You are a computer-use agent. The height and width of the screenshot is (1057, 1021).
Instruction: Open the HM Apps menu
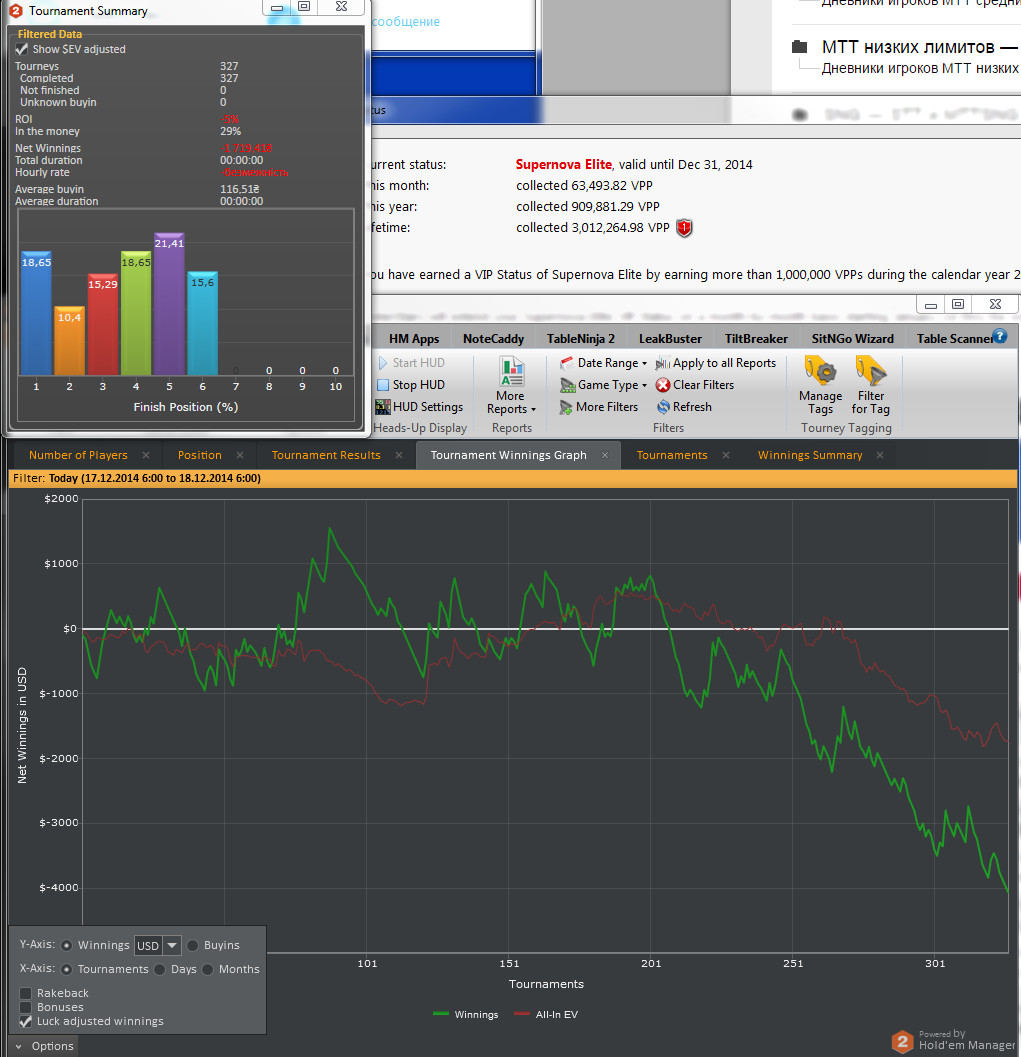click(x=414, y=339)
